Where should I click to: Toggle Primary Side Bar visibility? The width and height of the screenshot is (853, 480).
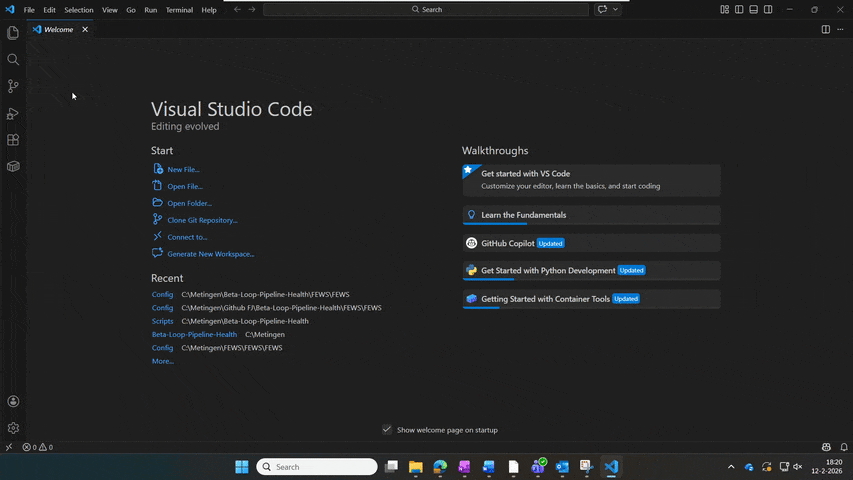pos(739,9)
